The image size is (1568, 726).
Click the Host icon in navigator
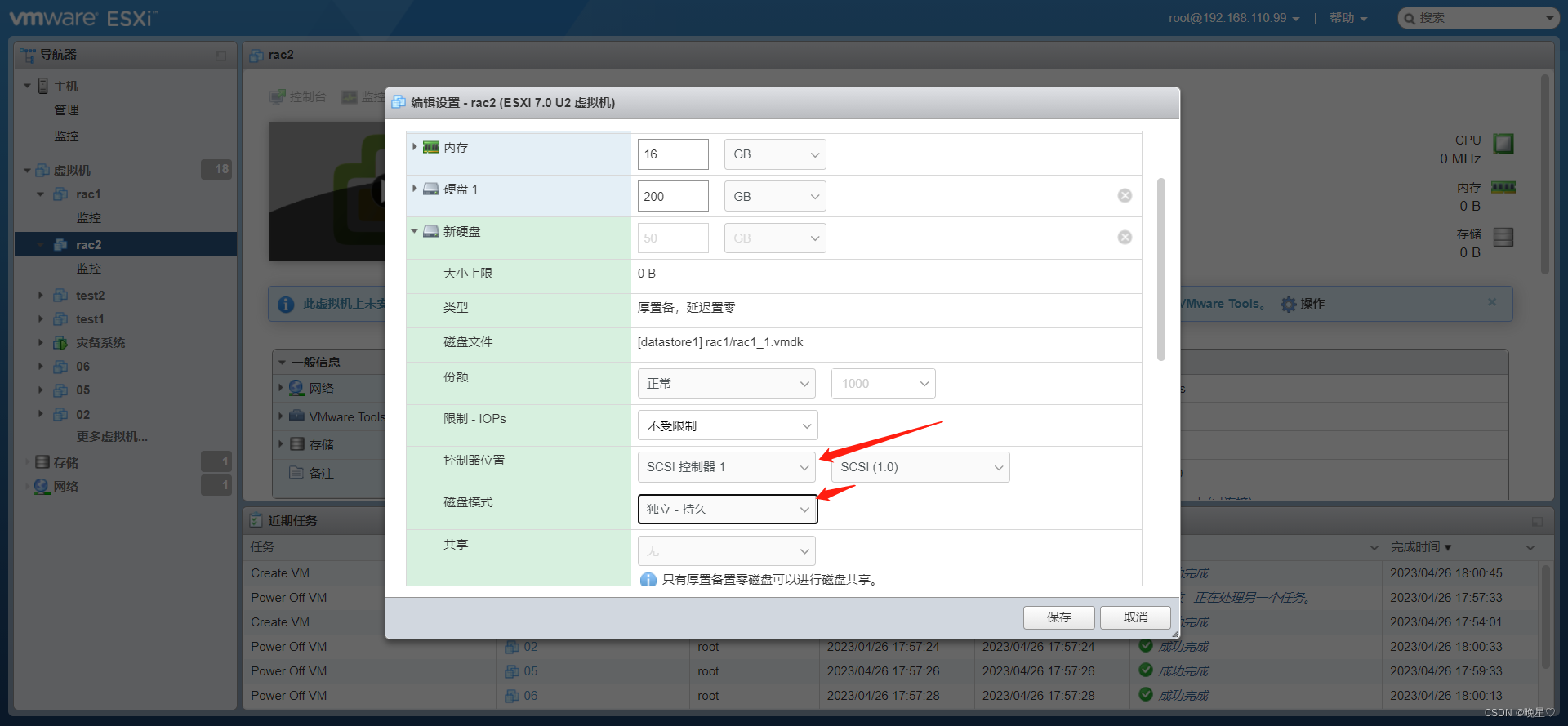(43, 86)
